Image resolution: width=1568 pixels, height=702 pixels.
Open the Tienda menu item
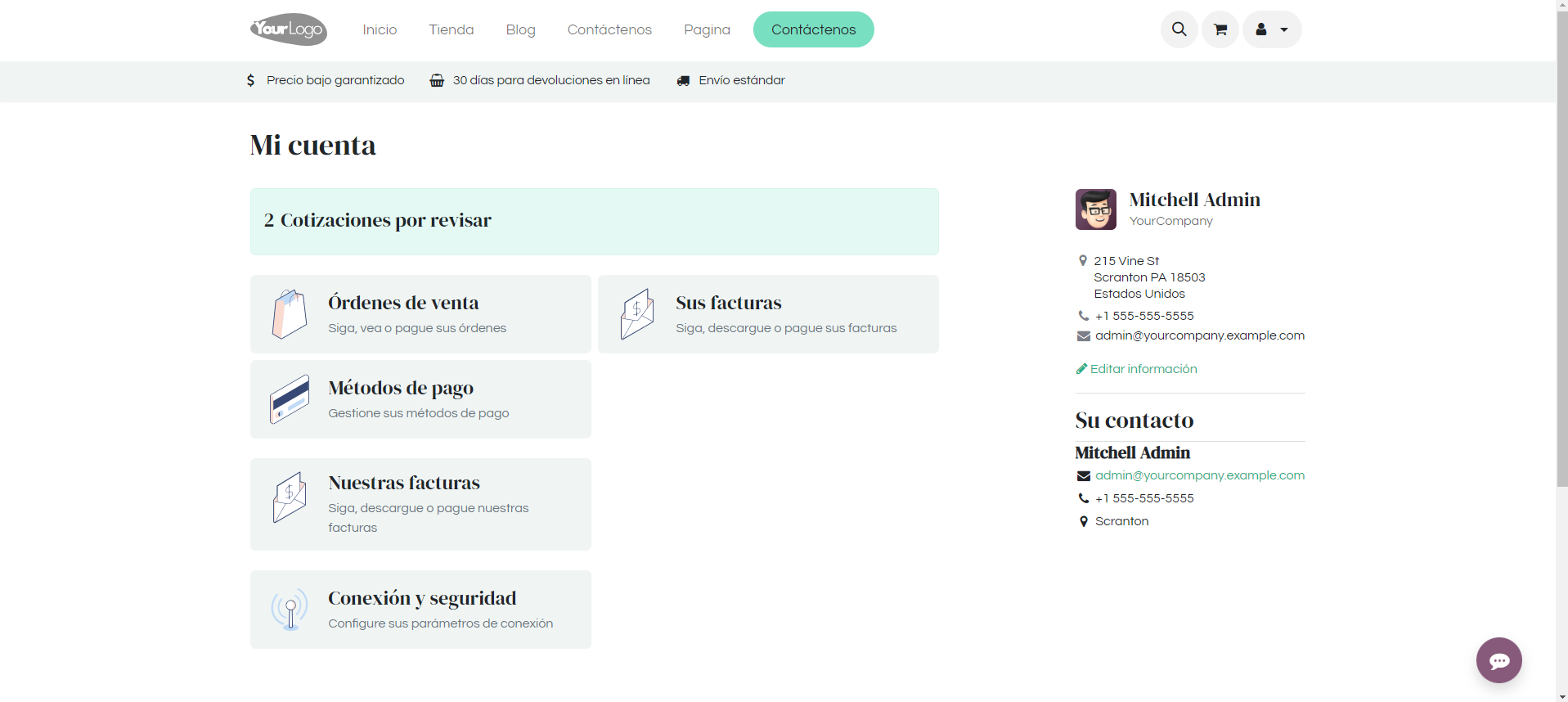pos(451,29)
